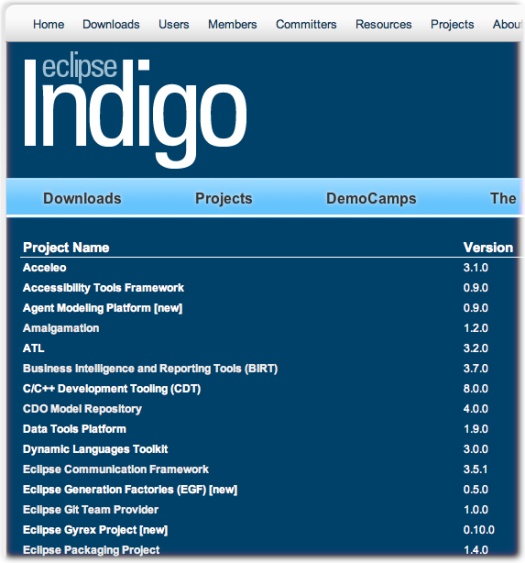The height and width of the screenshot is (563, 525).
Task: Switch to the Downloads tab under banner
Action: (82, 199)
